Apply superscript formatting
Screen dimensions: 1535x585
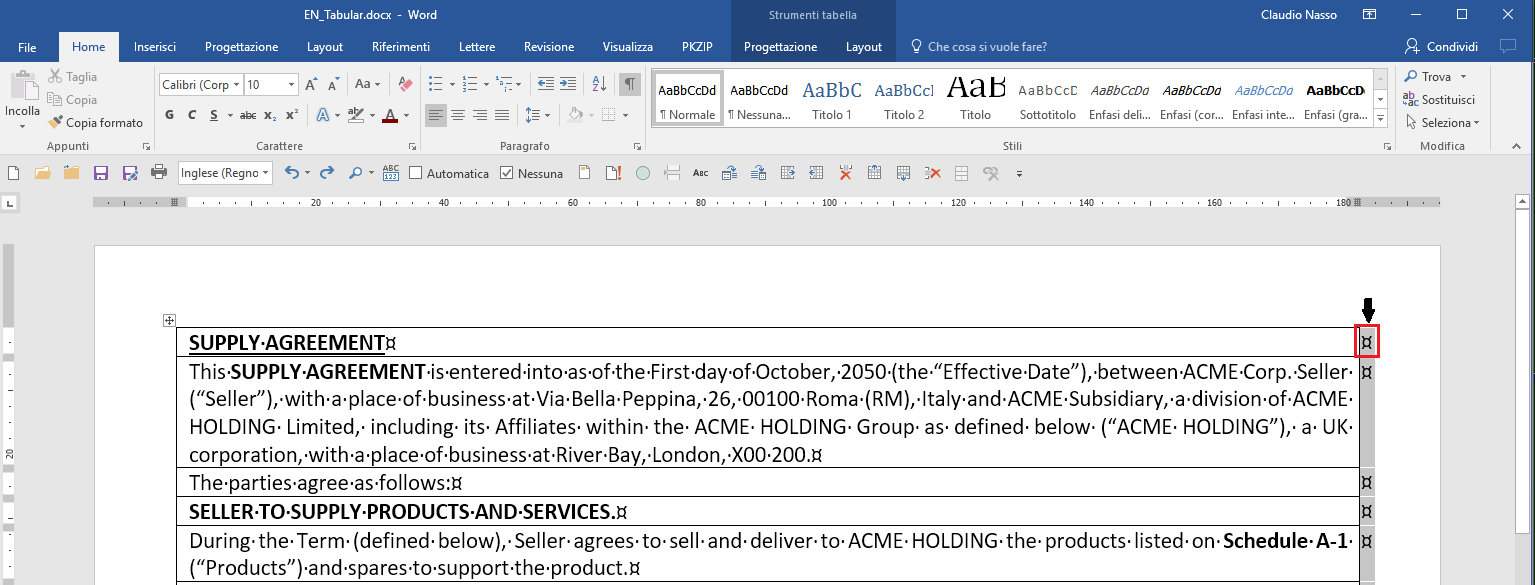click(291, 115)
